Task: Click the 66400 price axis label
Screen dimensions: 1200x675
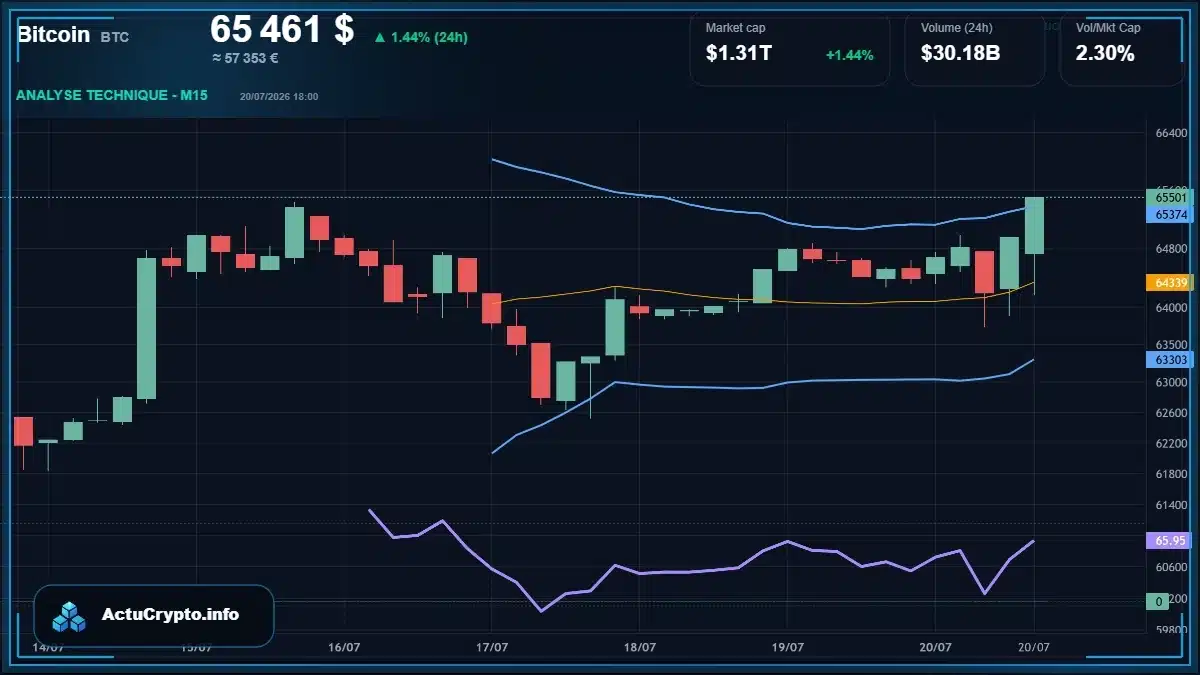Action: [1171, 133]
